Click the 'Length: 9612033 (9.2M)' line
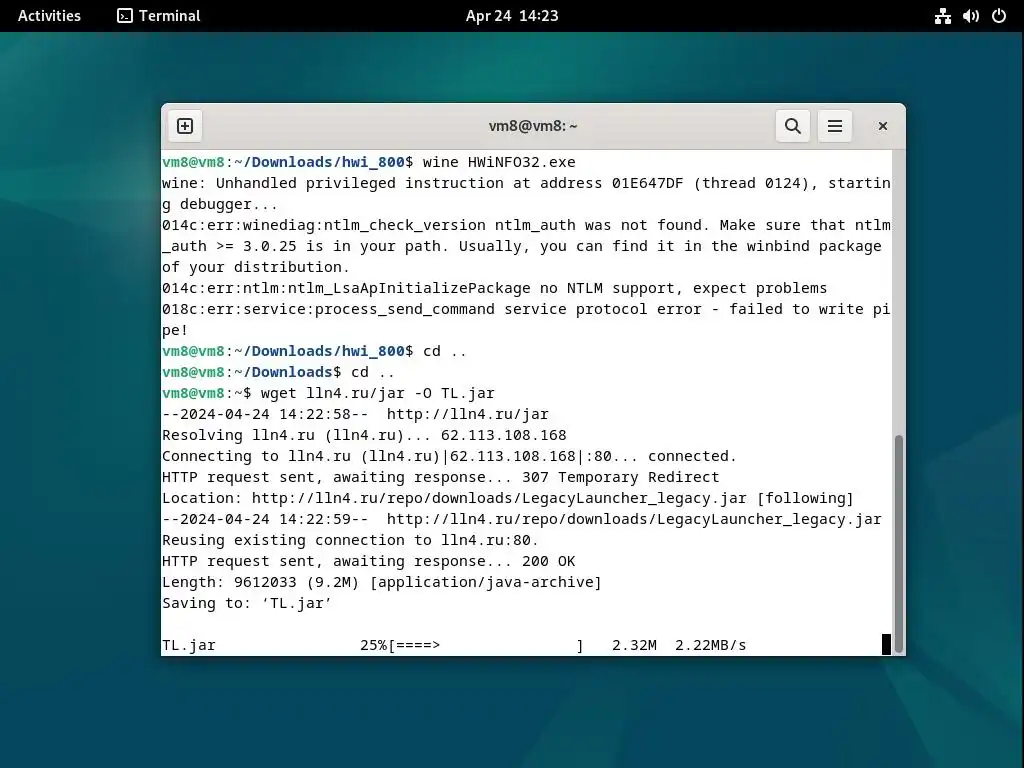 (381, 583)
